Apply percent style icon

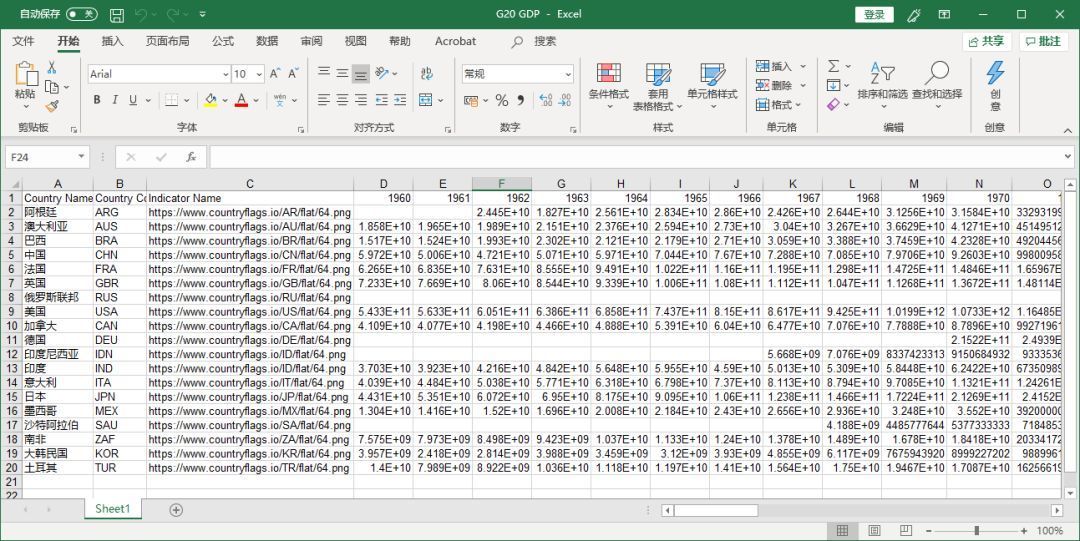pyautogui.click(x=501, y=101)
